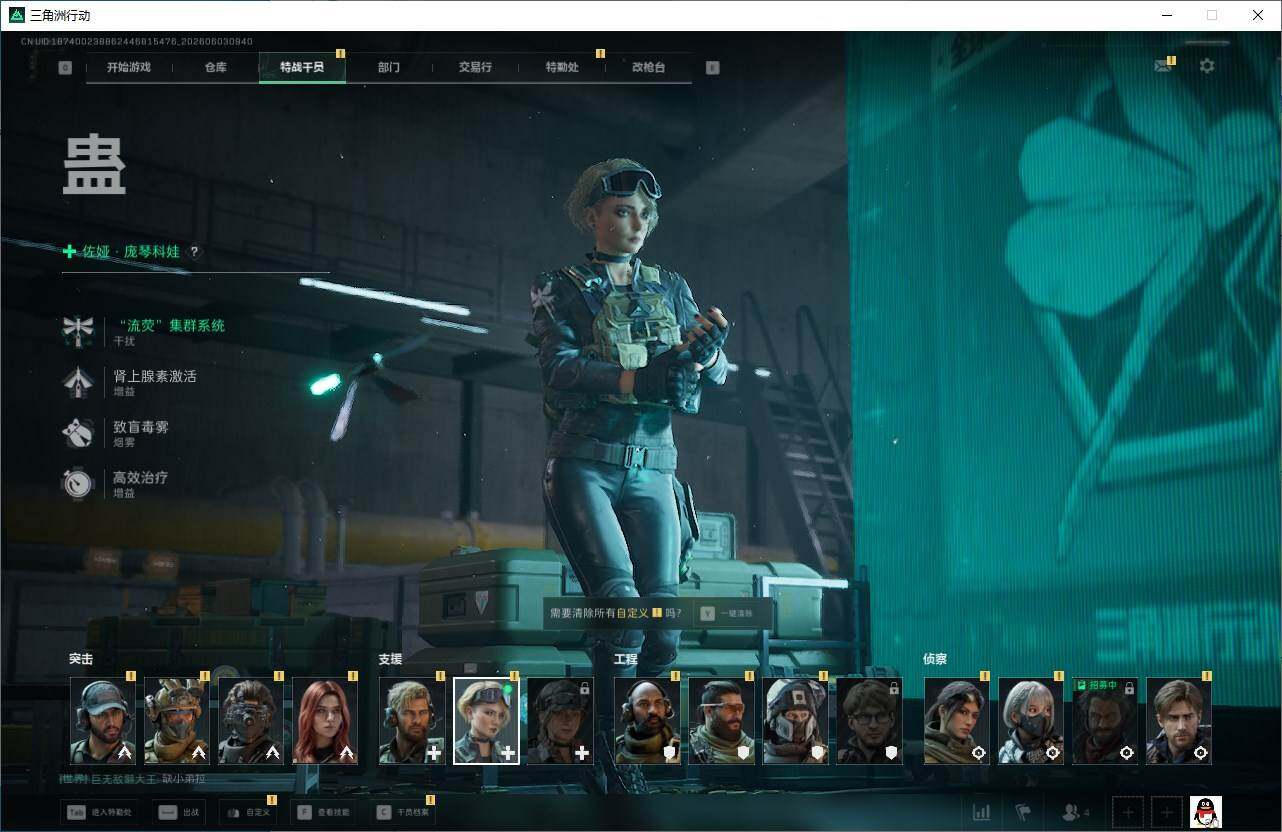Select the silver-haired masked 侦察 operator
Screen dimensions: 1282x832
tap(1031, 721)
